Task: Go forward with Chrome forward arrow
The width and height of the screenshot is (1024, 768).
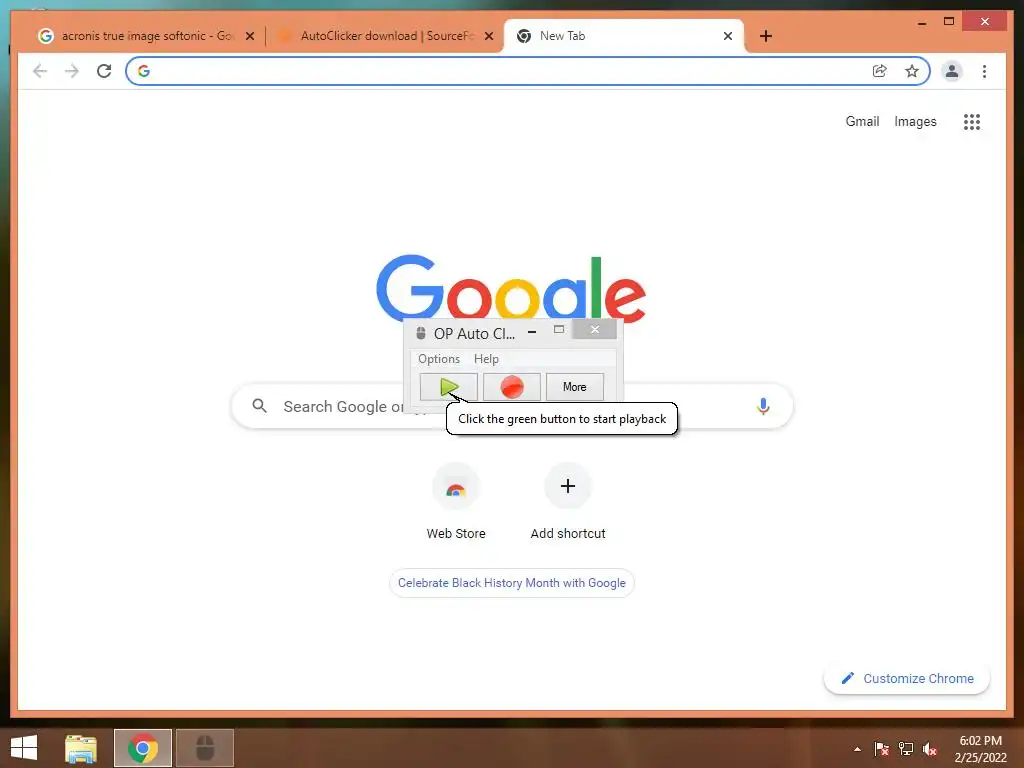Action: [72, 71]
